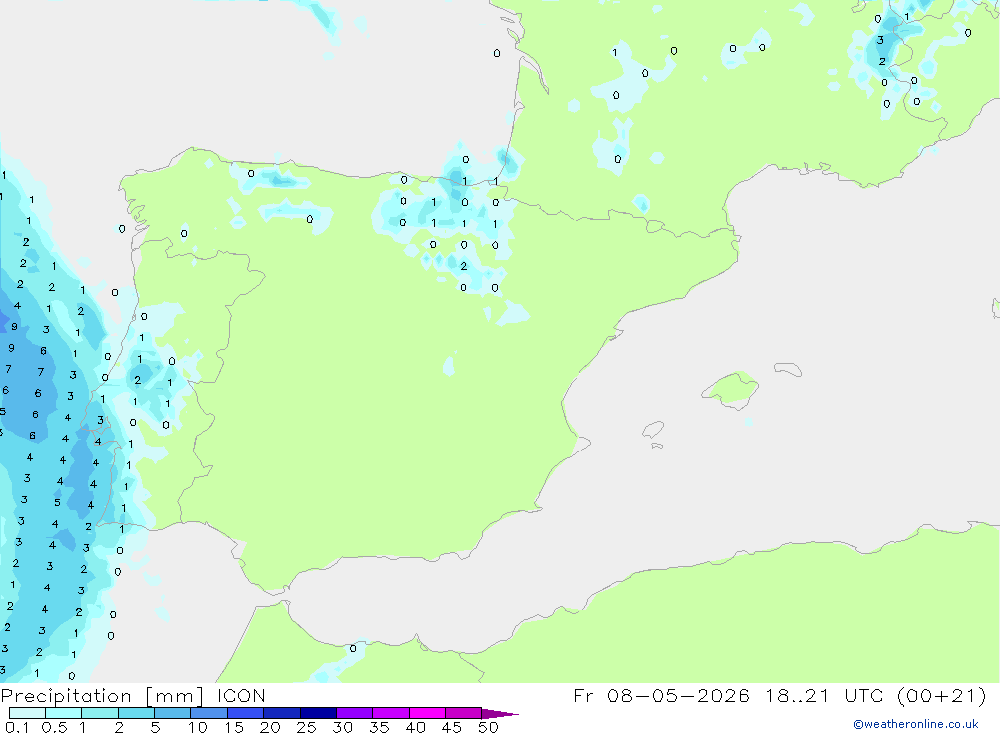The height and width of the screenshot is (733, 1000).
Task: Click the outlined island of Menorca
Action: (x=788, y=369)
